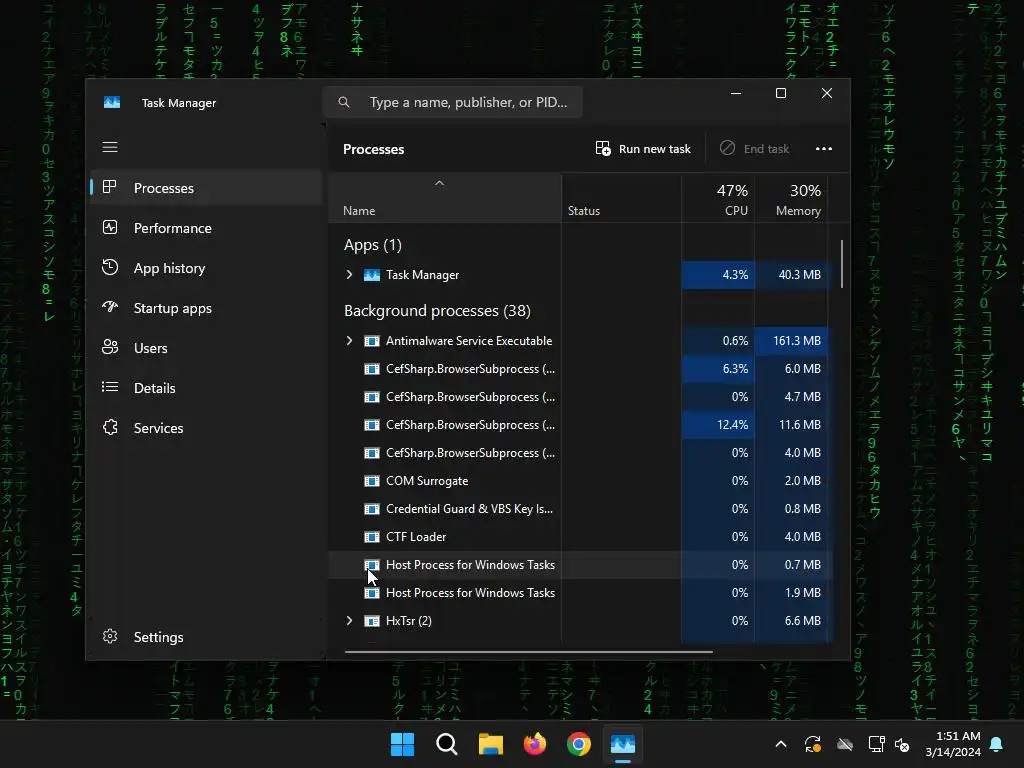Click the Antimalware Service Executable icon
The width and height of the screenshot is (1024, 768).
coord(372,341)
